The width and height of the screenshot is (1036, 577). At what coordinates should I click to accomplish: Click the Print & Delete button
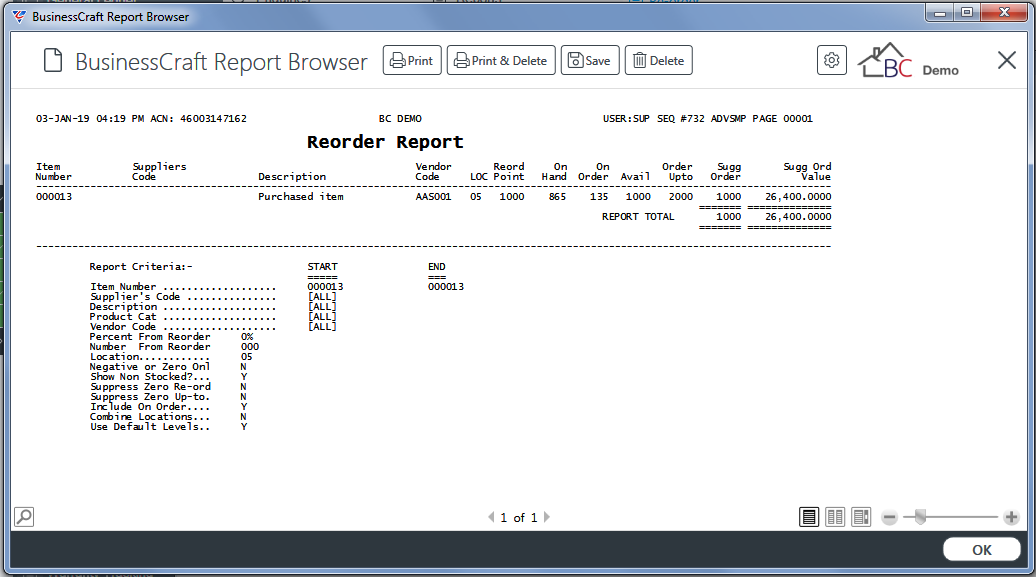[501, 60]
